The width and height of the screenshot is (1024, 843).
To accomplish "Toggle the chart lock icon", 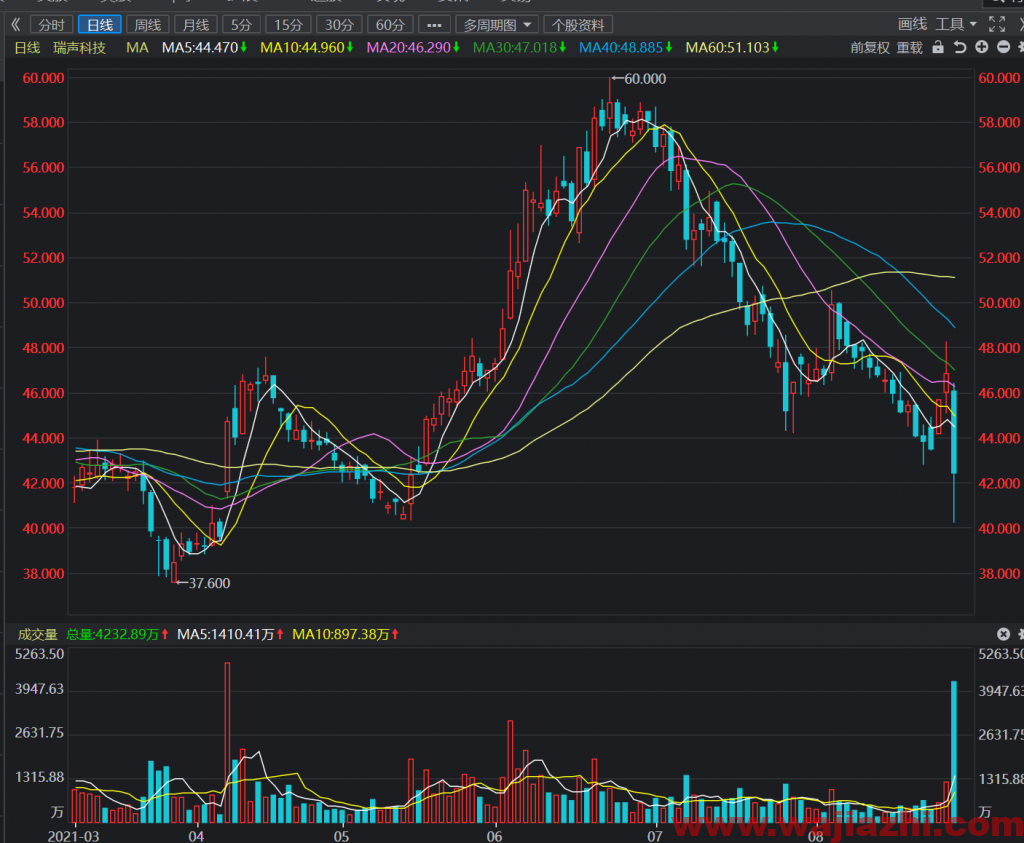I will coord(938,47).
